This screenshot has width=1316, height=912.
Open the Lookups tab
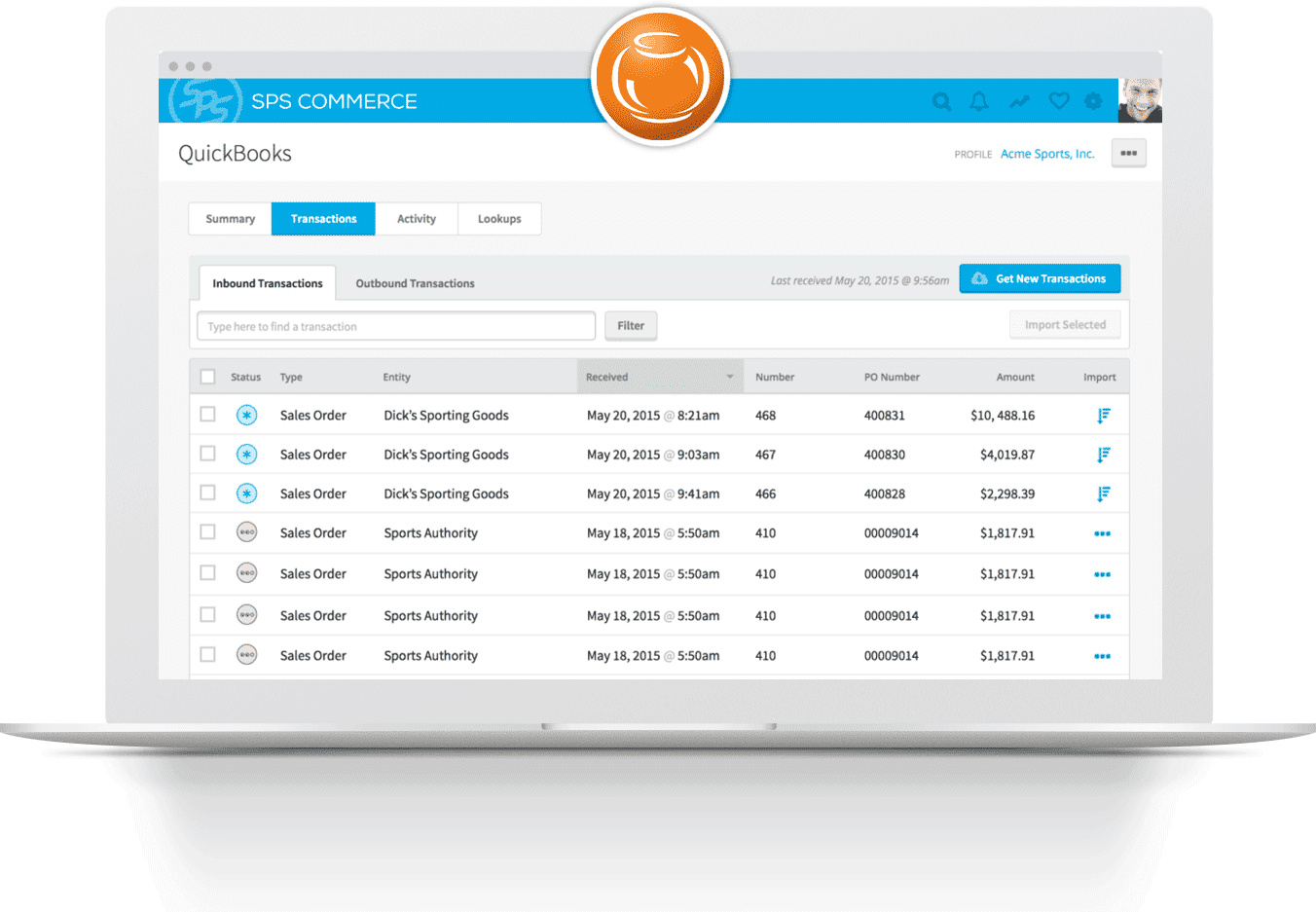(499, 219)
